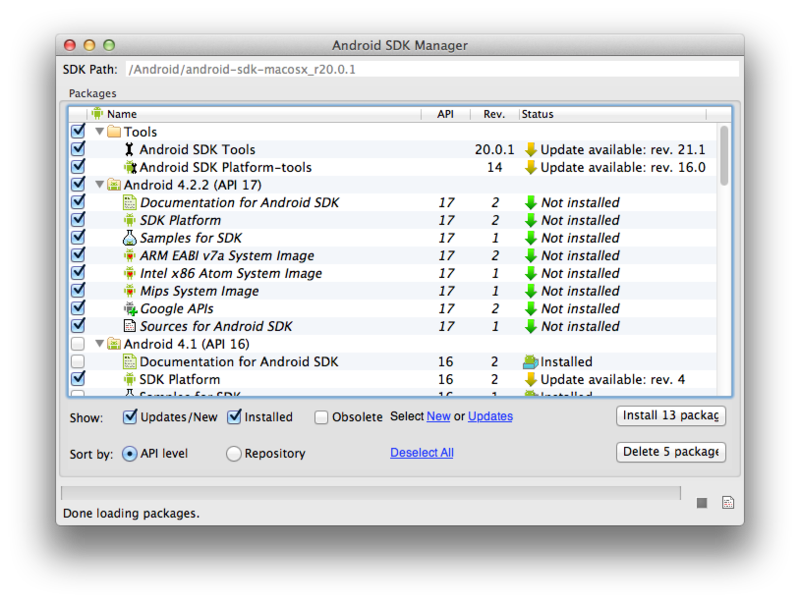
Task: Open the SDK Manager log icon
Action: (728, 503)
